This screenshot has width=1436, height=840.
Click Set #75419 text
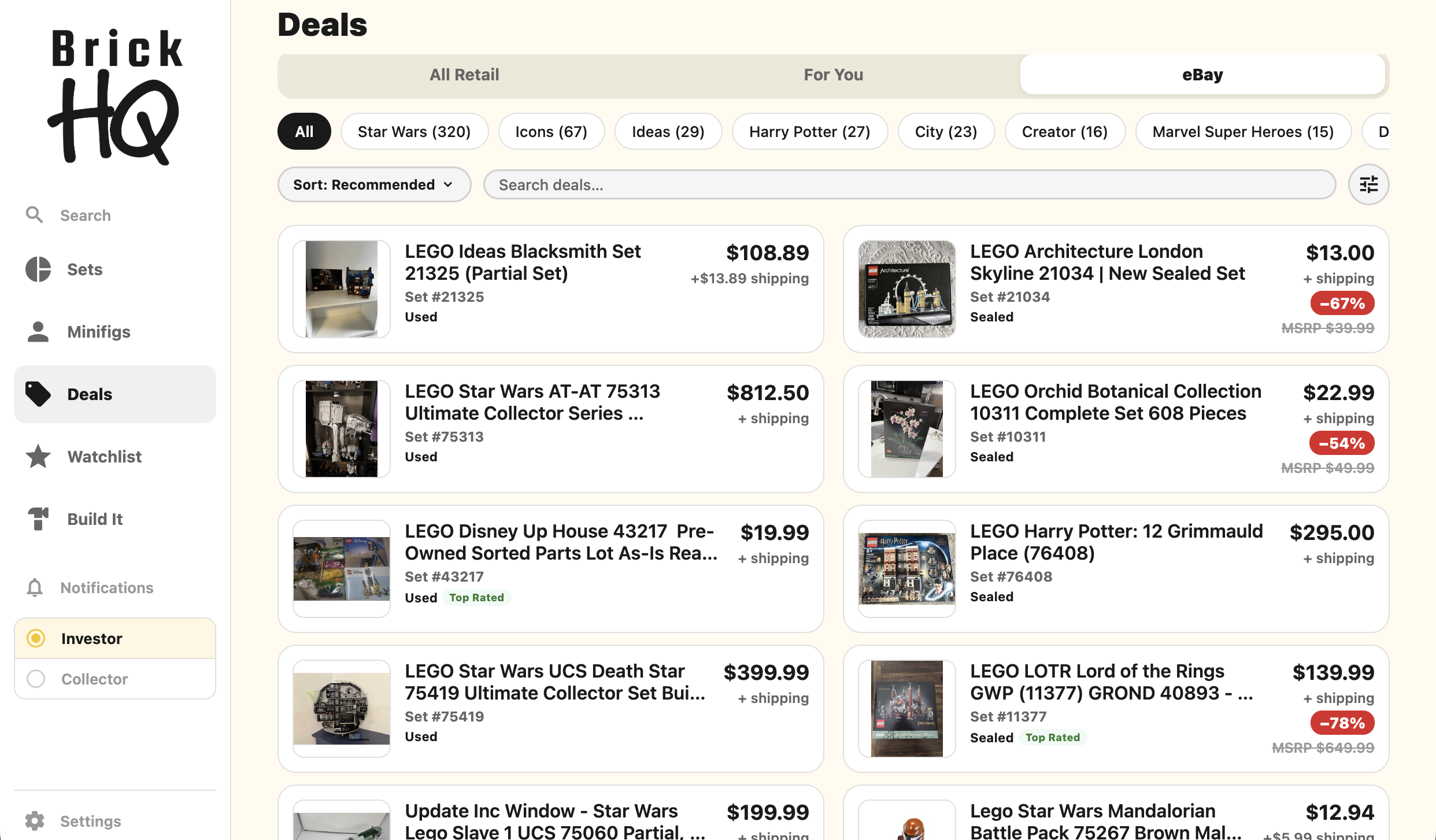pos(444,716)
